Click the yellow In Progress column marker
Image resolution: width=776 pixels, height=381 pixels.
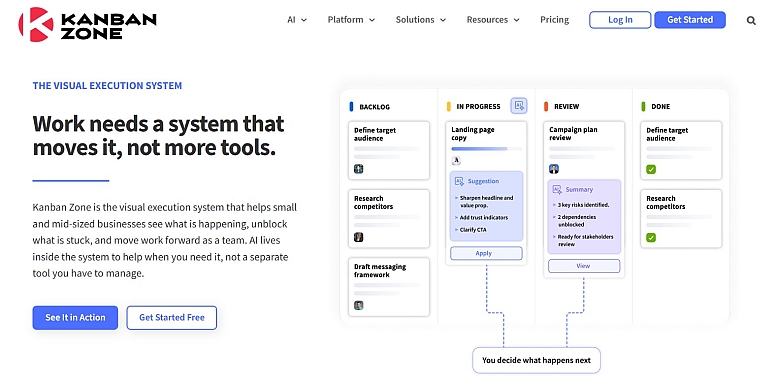pyautogui.click(x=448, y=106)
